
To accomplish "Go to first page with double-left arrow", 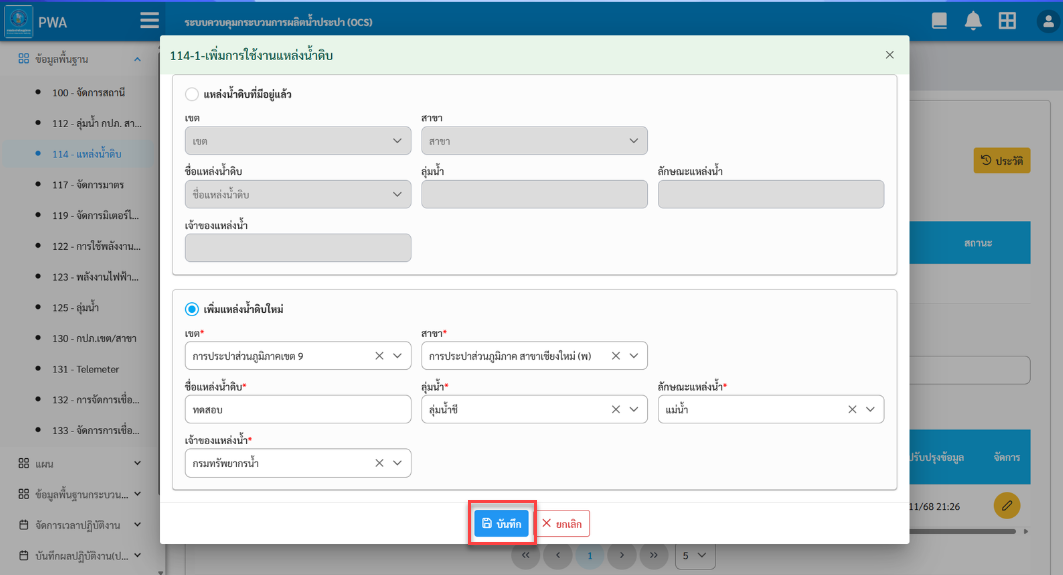I will (x=525, y=555).
